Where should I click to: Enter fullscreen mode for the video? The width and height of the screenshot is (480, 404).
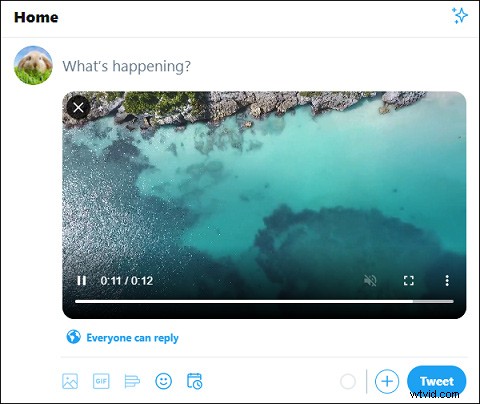409,281
